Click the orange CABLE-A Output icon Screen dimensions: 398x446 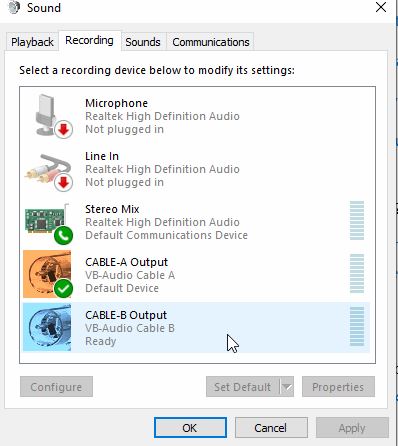coord(47,274)
